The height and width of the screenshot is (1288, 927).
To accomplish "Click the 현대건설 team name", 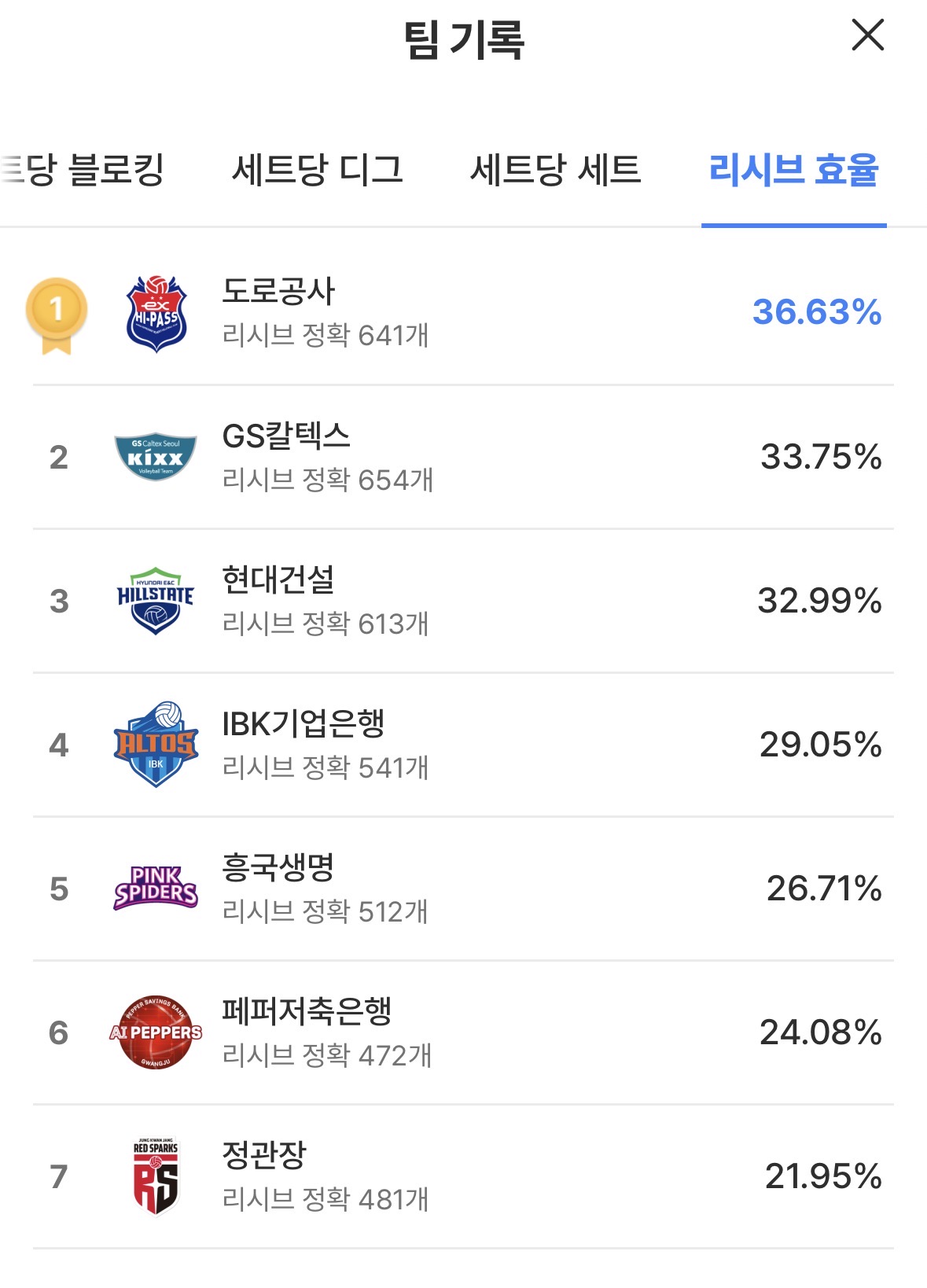I will (x=278, y=580).
